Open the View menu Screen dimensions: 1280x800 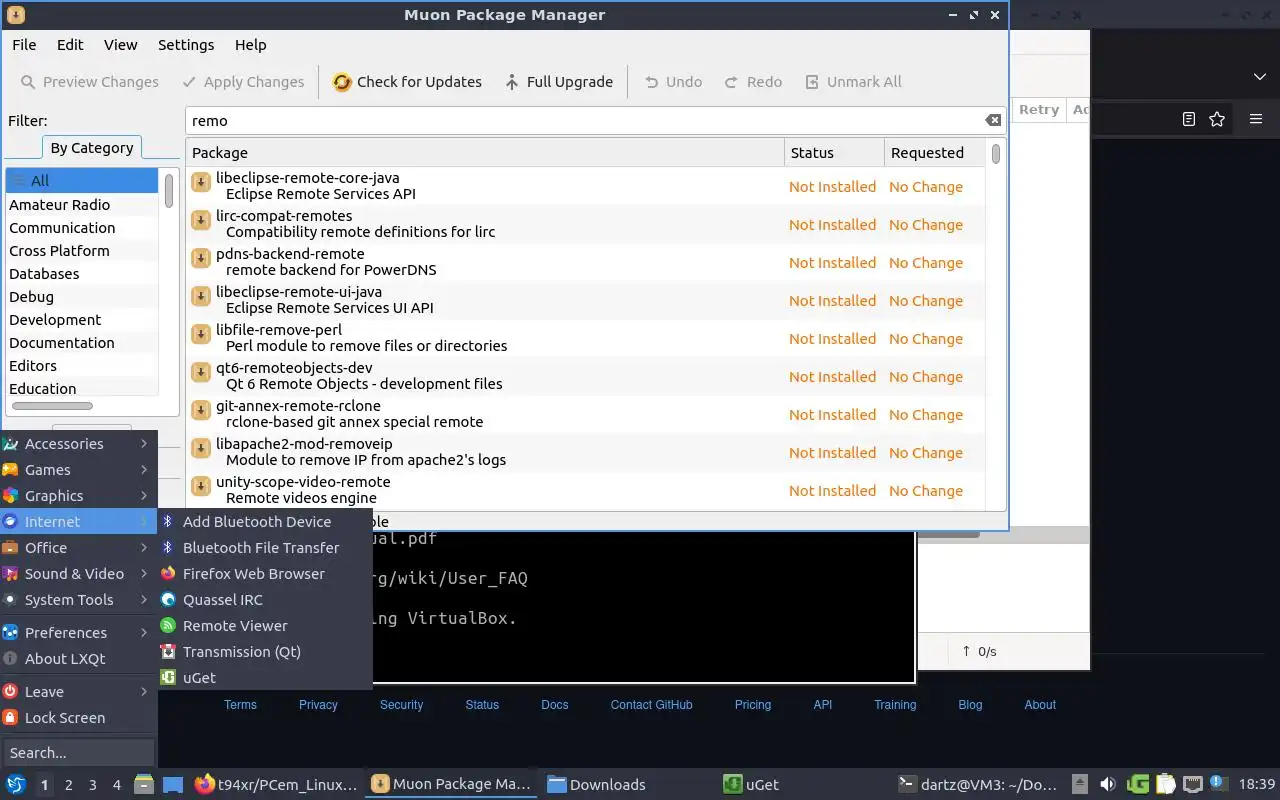120,45
